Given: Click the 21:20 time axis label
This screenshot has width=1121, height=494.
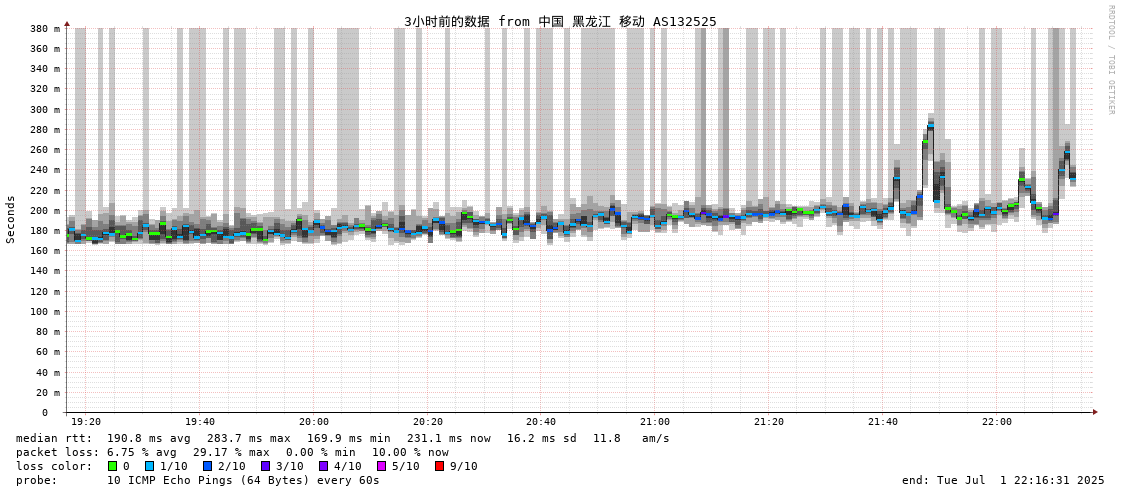Looking at the screenshot, I should pyautogui.click(x=769, y=423).
